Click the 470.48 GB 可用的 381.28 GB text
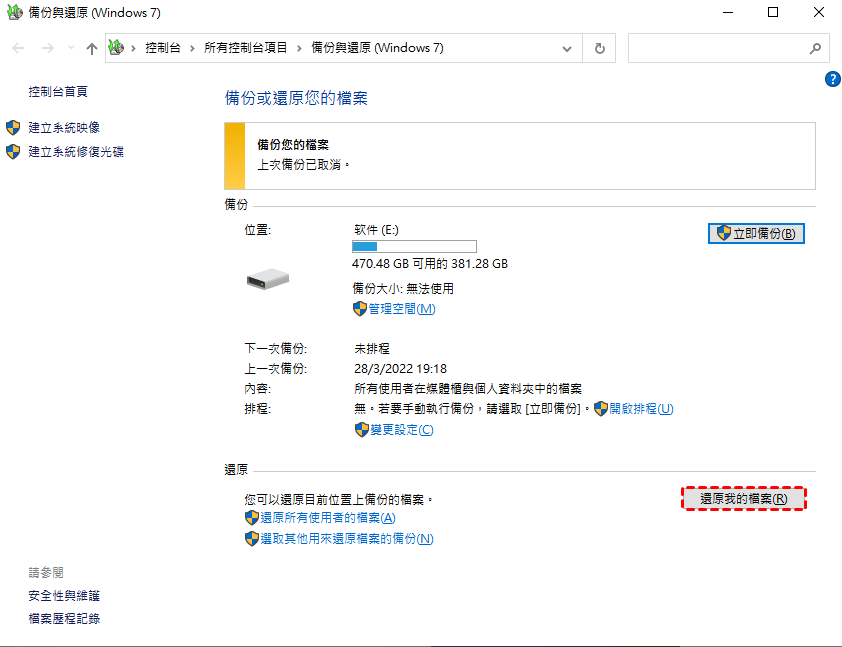The width and height of the screenshot is (842, 647). coord(430,264)
